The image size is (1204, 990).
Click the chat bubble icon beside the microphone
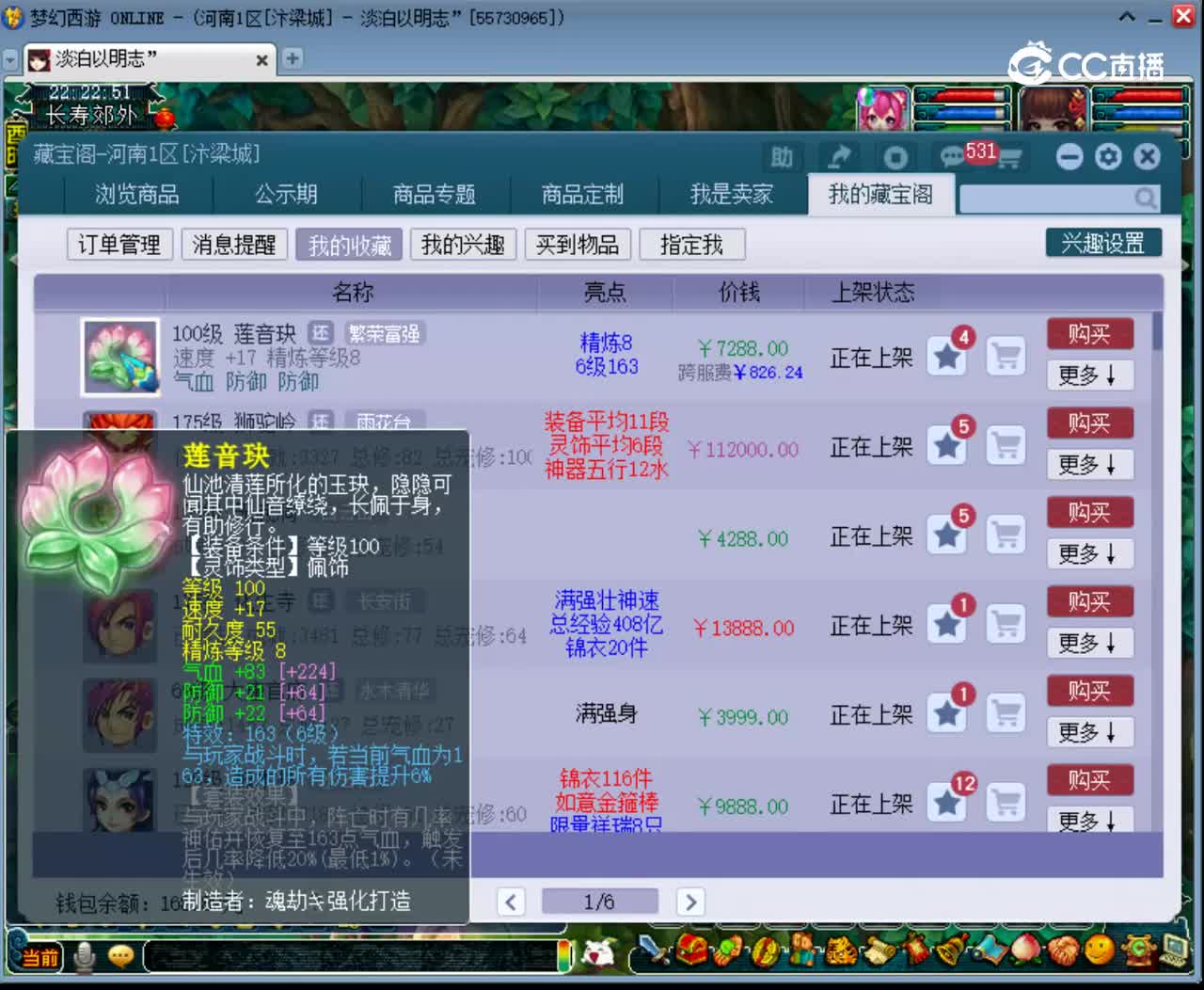[120, 957]
